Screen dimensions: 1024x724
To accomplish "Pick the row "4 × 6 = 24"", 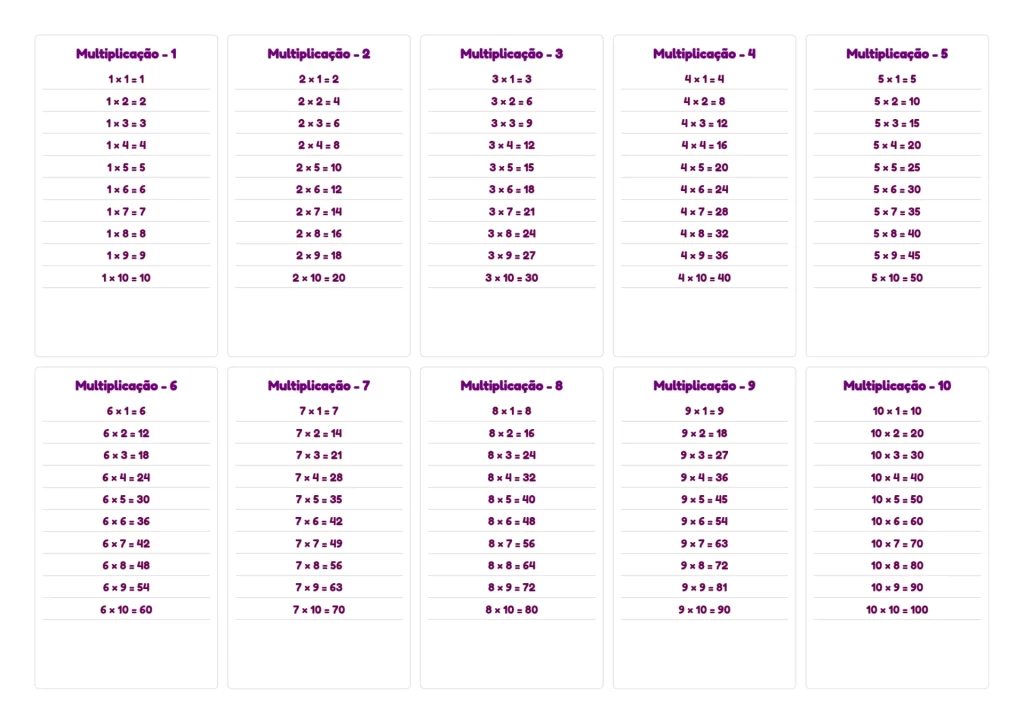I will coord(705,190).
